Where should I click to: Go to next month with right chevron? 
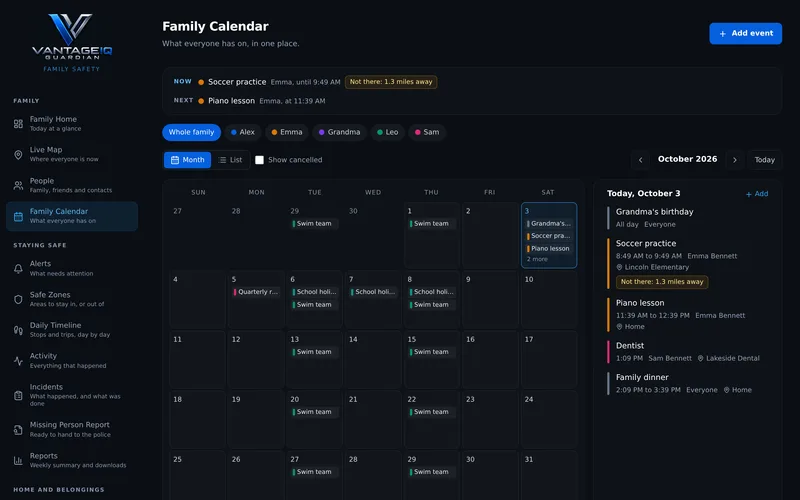[735, 160]
